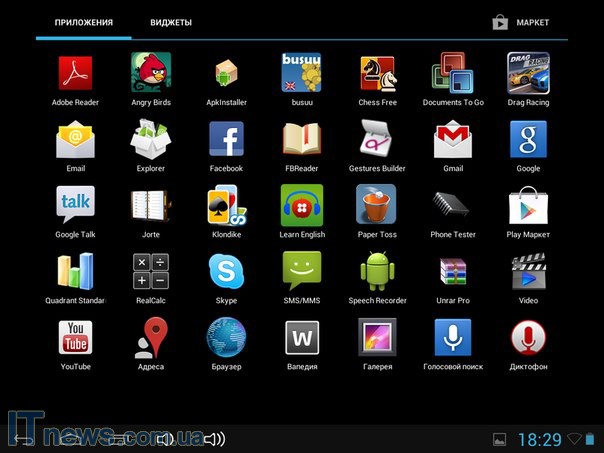
Task: Open Chess Free app
Action: (x=377, y=74)
